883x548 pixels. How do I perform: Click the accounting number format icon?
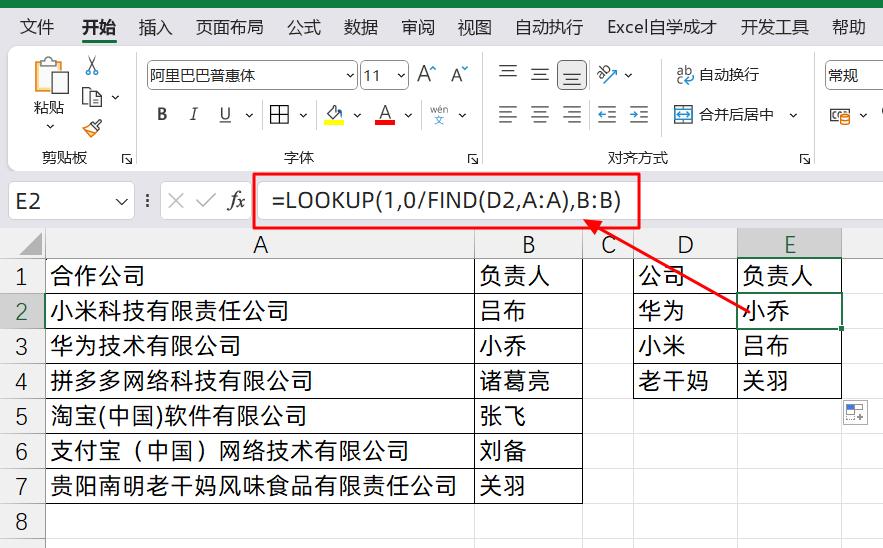pos(840,115)
